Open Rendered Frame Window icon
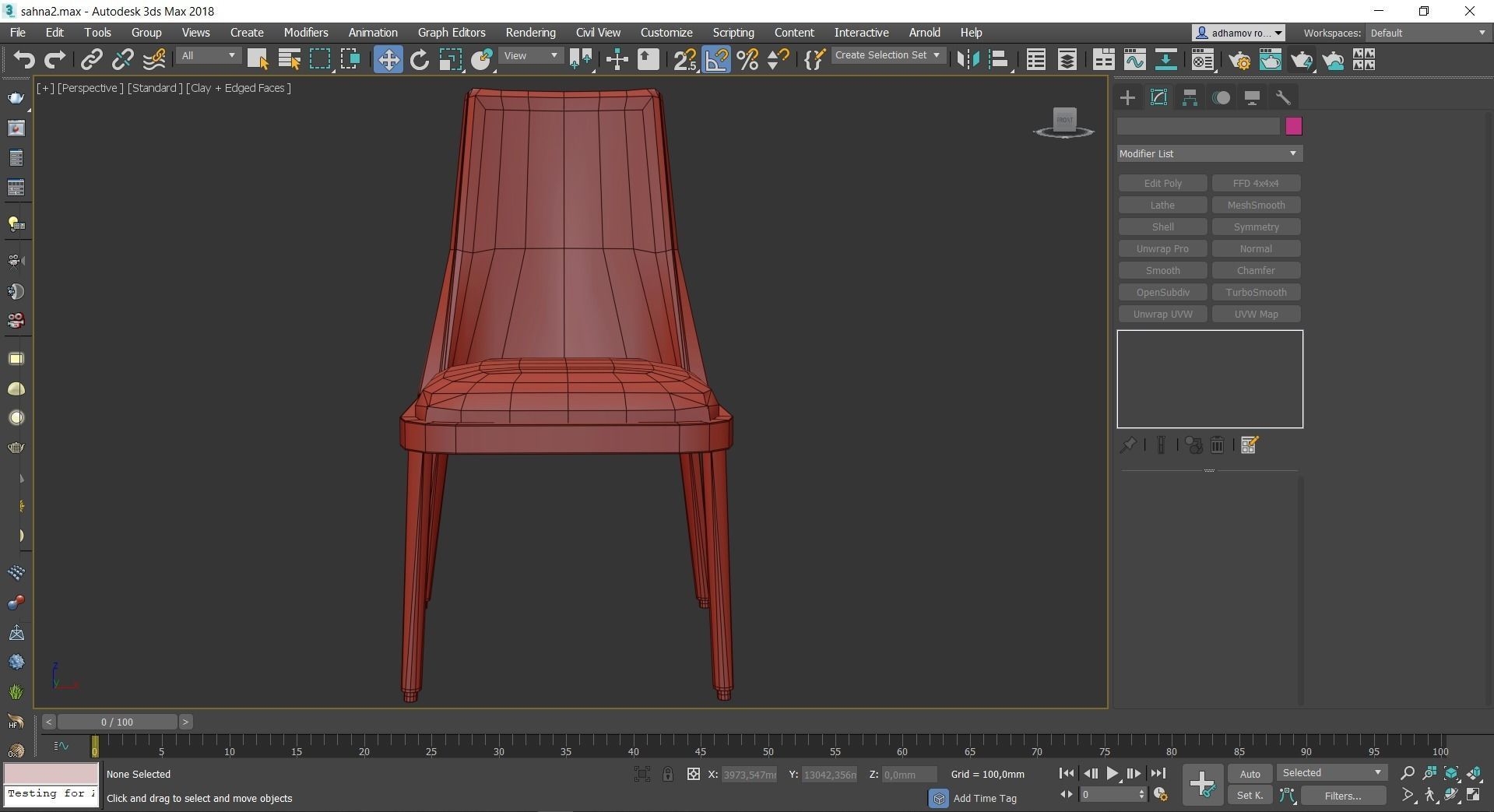Screen dimensions: 1494x812 (x=1271, y=60)
